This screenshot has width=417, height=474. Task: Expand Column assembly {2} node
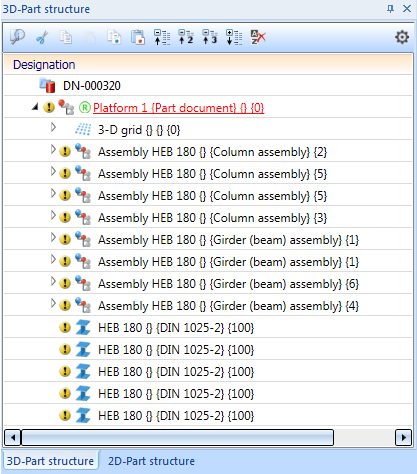coord(53,149)
